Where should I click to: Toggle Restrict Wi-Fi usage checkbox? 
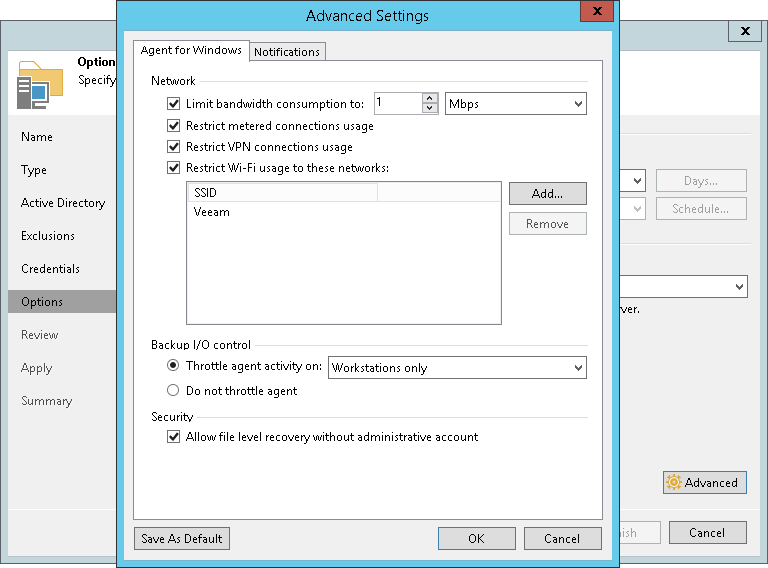[x=174, y=168]
